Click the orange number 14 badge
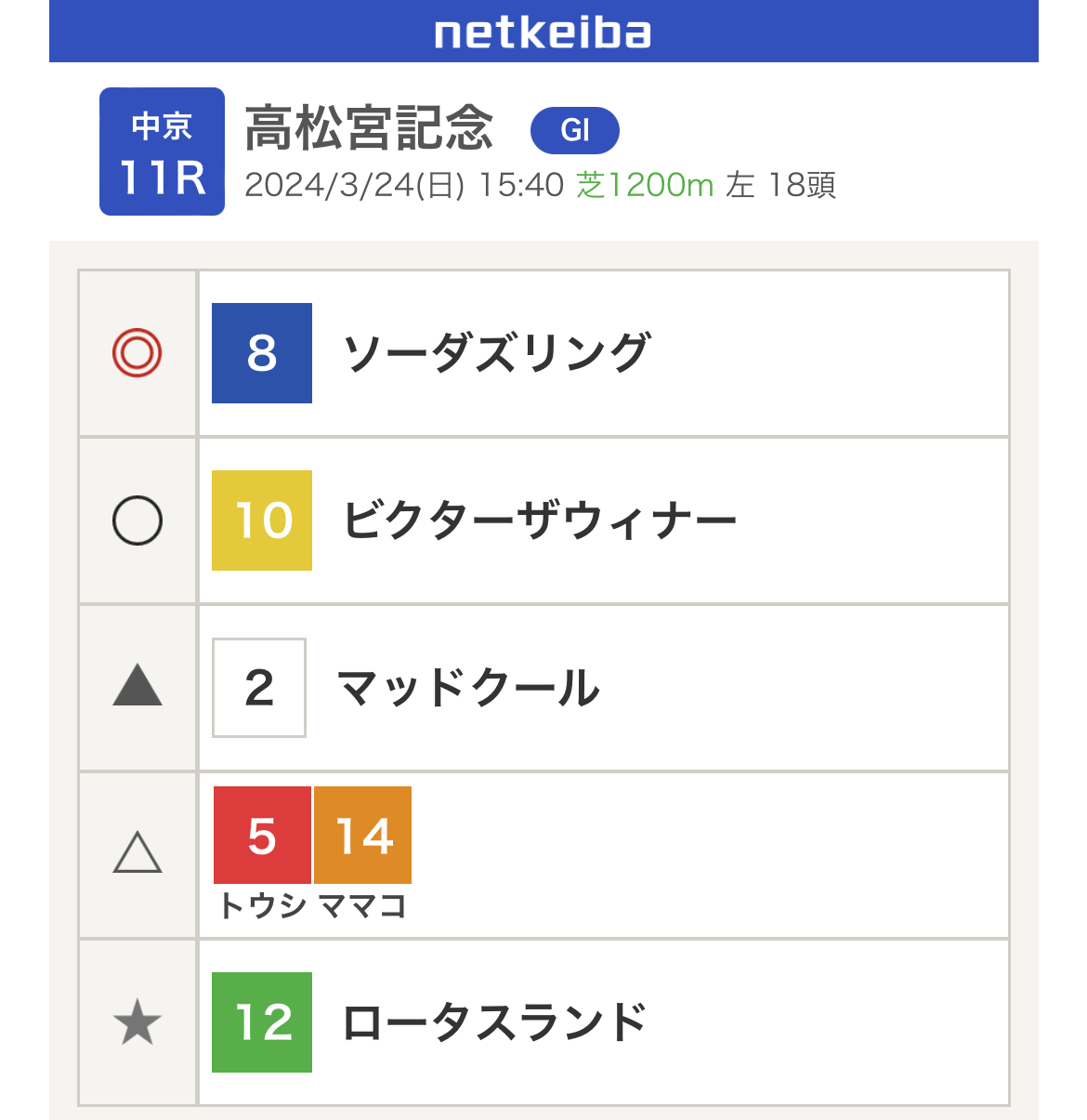Screen dimensions: 1087x1120 (363, 835)
